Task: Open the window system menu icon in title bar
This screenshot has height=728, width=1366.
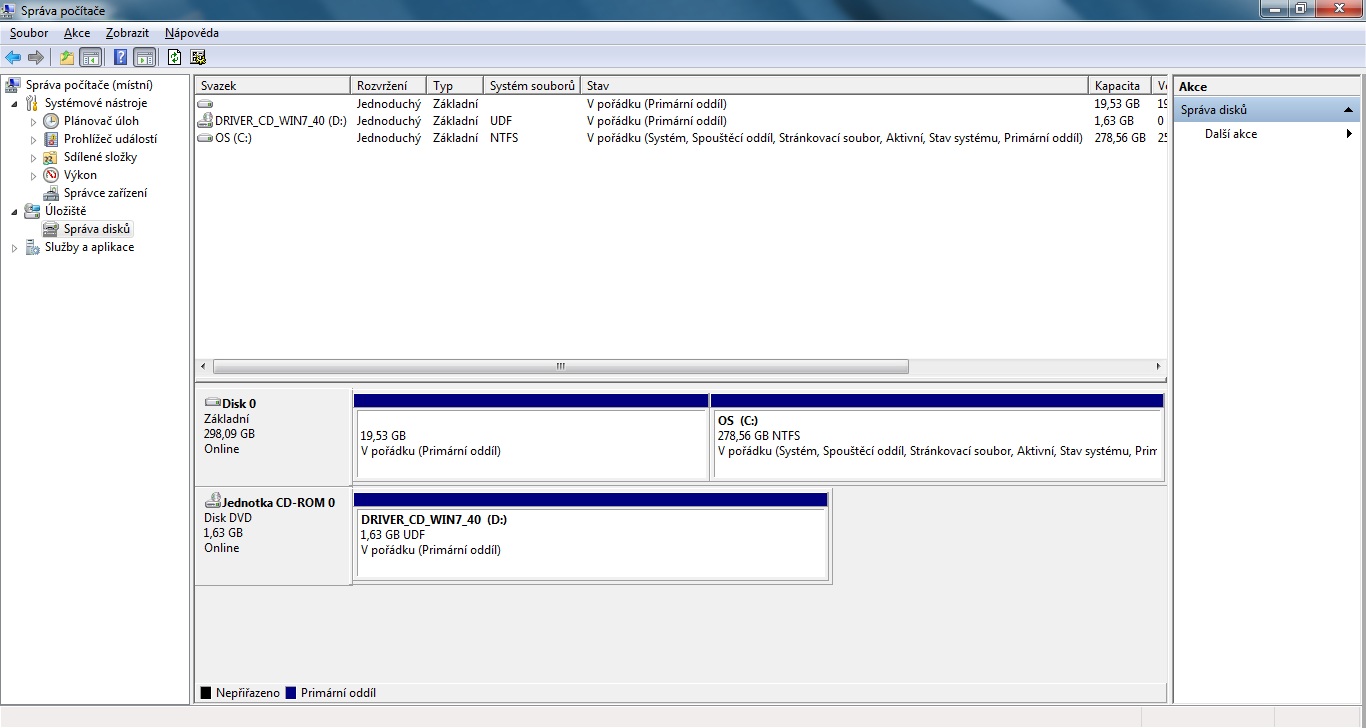Action: pos(10,10)
